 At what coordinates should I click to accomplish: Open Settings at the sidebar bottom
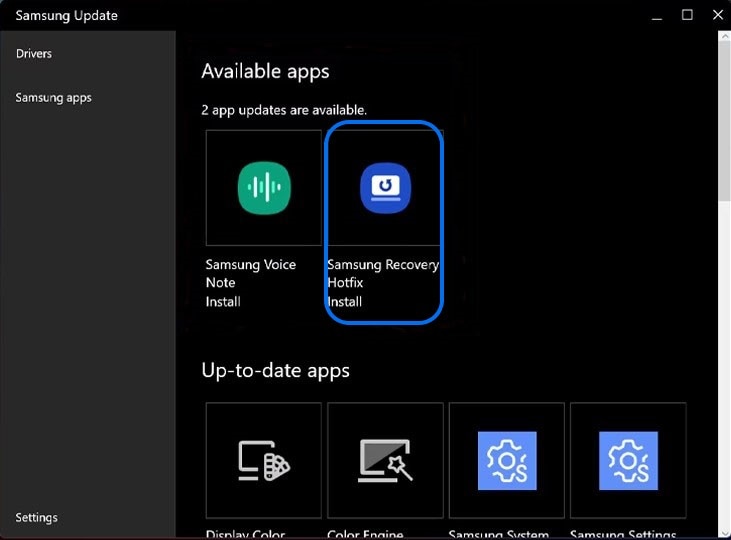37,517
